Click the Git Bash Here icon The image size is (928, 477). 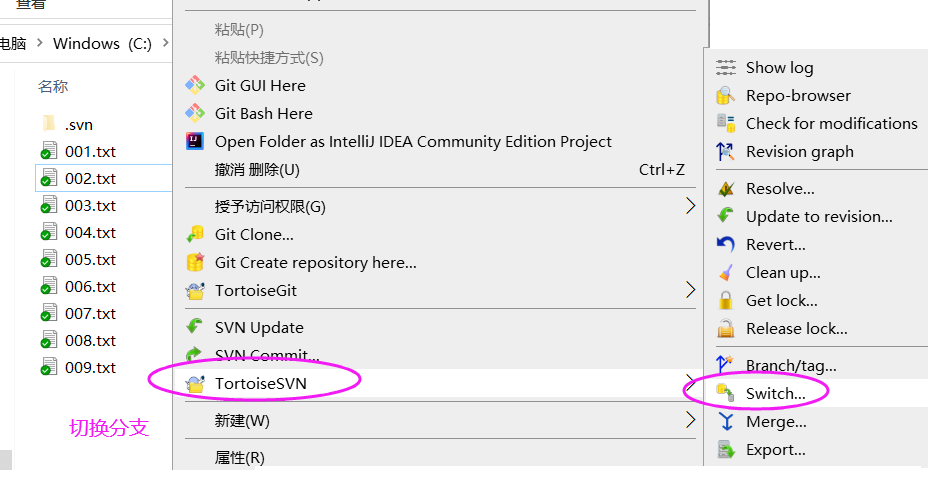tap(196, 114)
